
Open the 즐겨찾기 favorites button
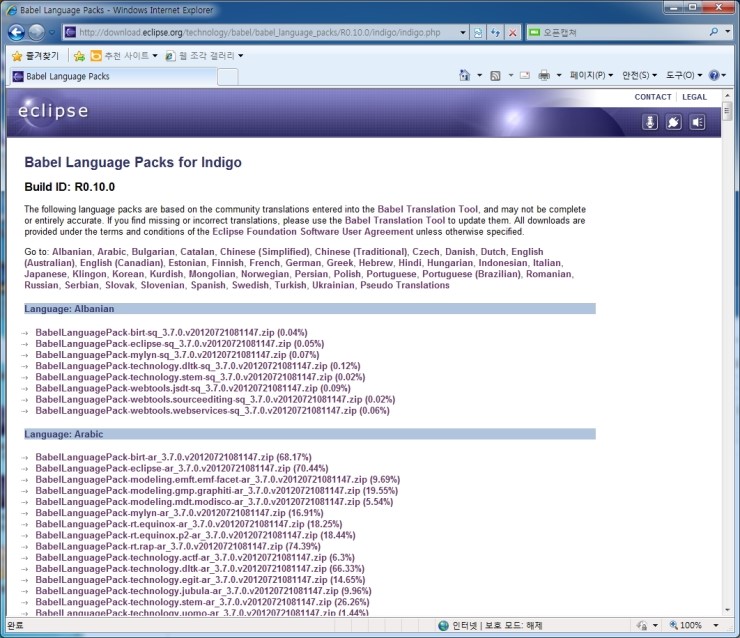click(x=34, y=55)
